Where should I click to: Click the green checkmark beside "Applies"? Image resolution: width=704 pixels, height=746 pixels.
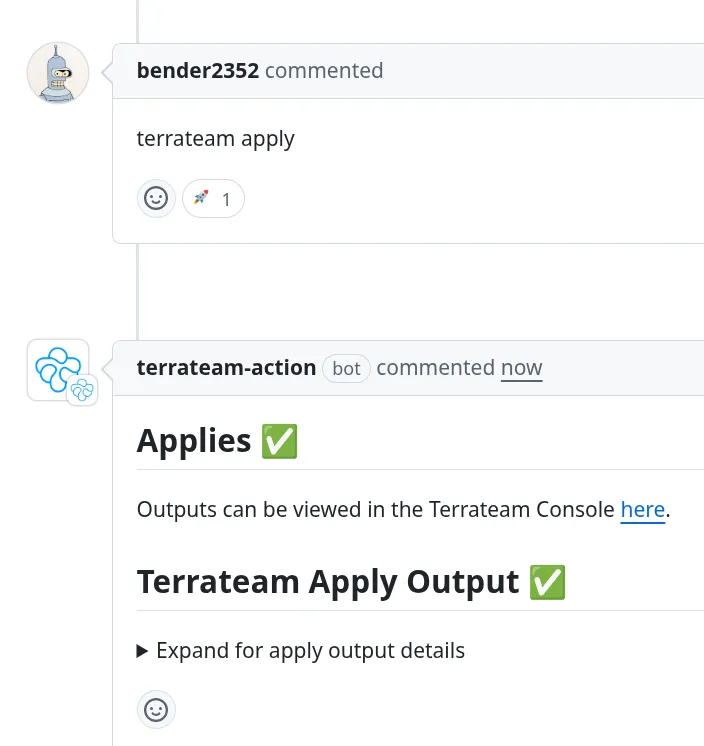pyautogui.click(x=279, y=441)
